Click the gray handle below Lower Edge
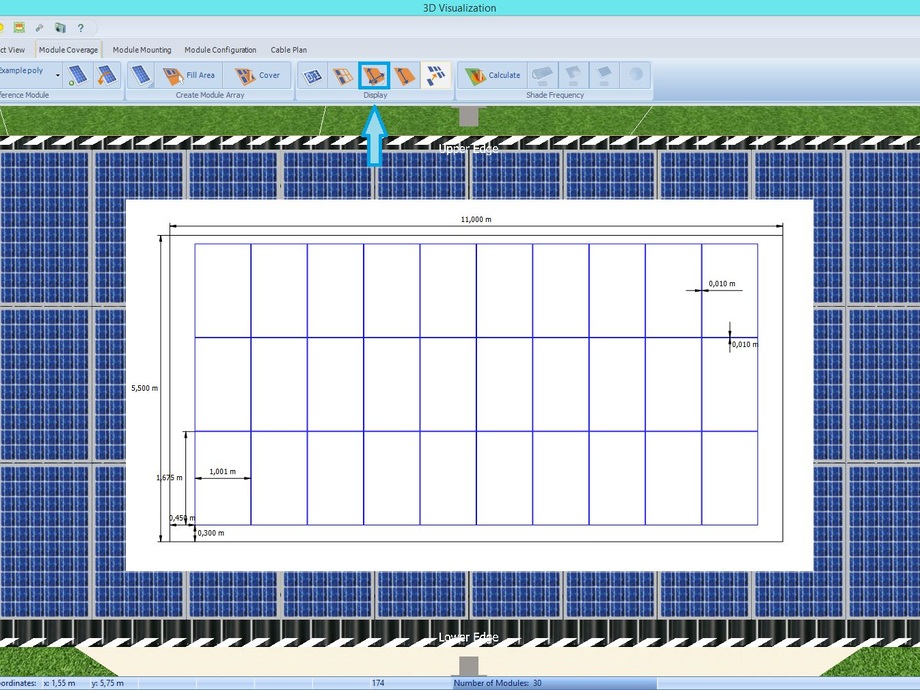The width and height of the screenshot is (920, 690). (x=468, y=665)
